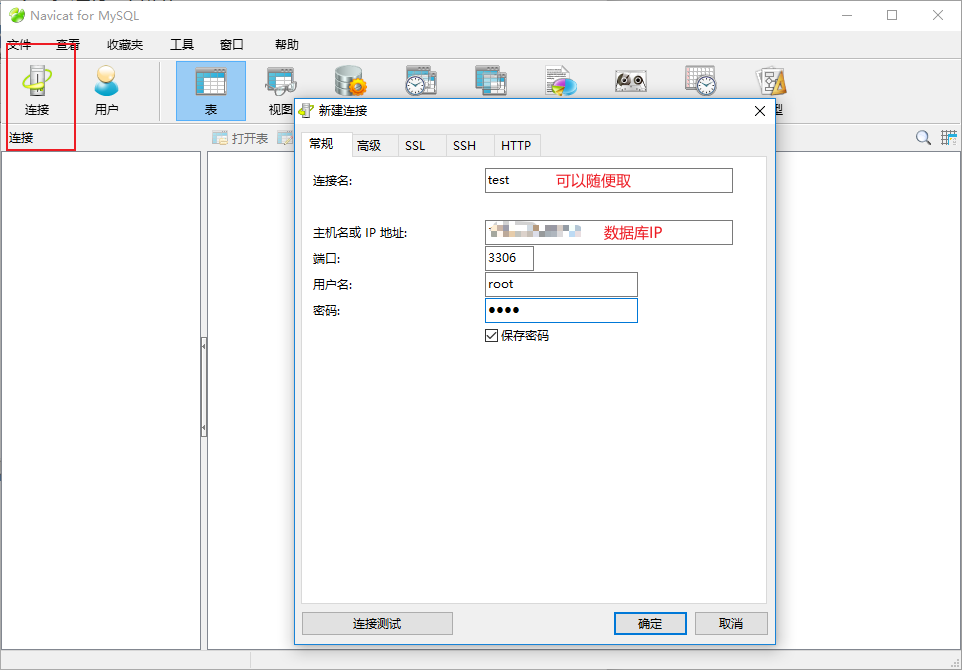962x670 pixels.
Task: Select the 表 (Table) toolbar icon
Action: tap(210, 90)
